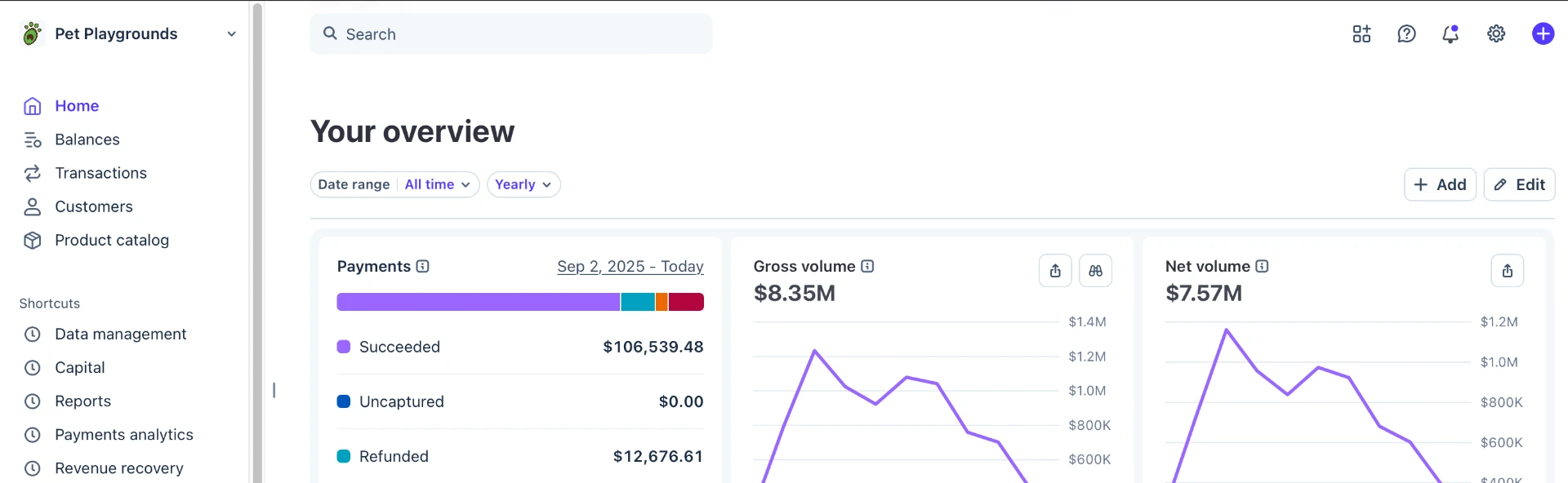Click the Transactions arrows icon

point(33,173)
